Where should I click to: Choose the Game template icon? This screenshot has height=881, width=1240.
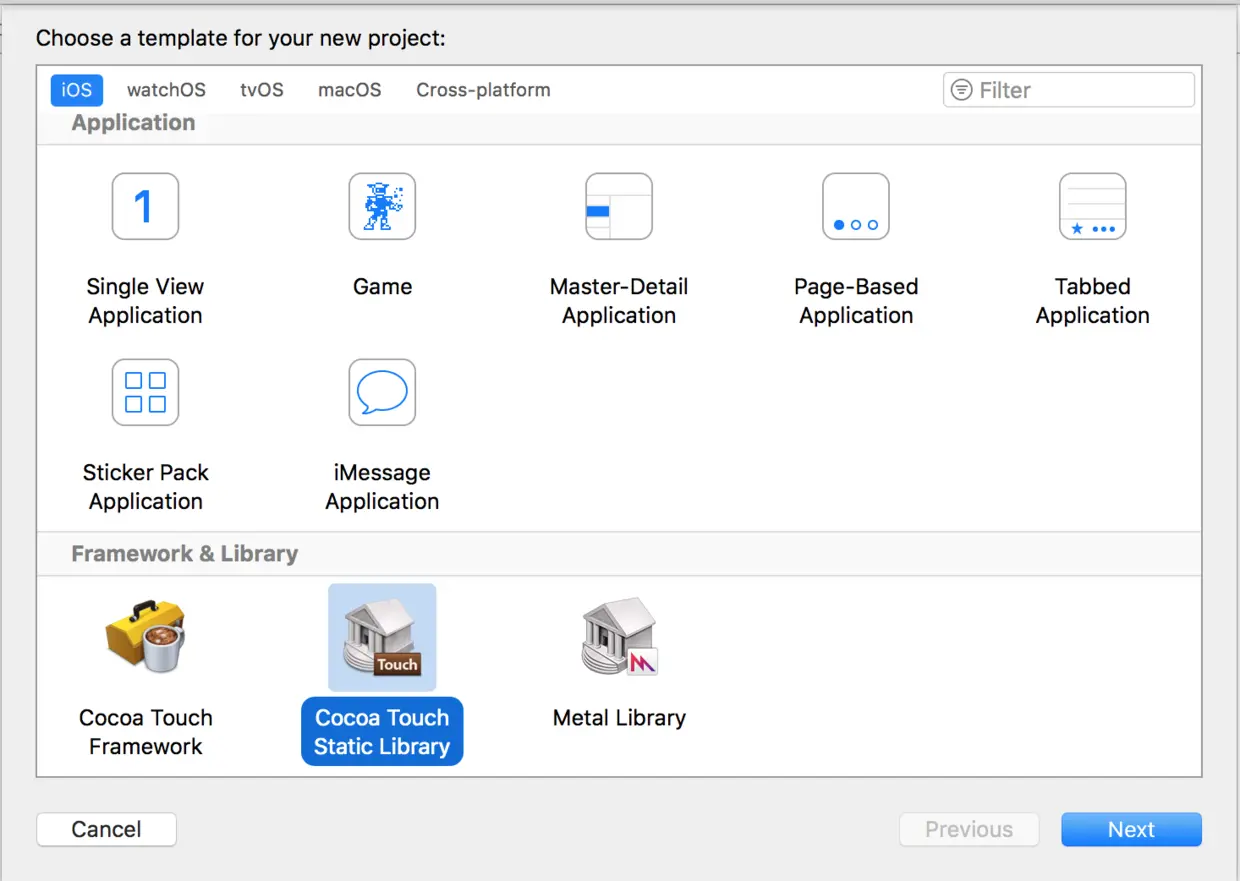382,206
